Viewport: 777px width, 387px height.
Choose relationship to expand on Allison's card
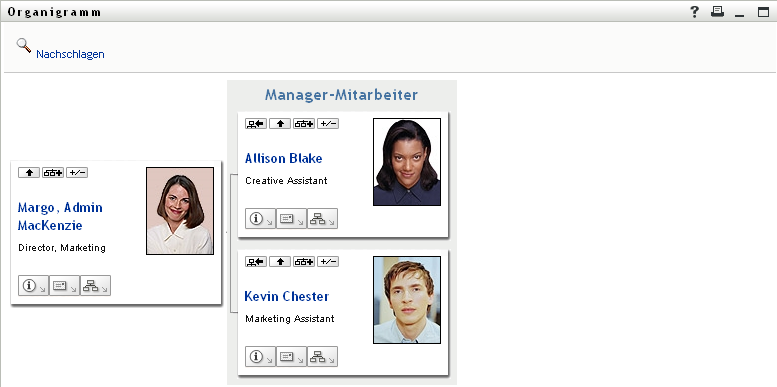coord(304,124)
